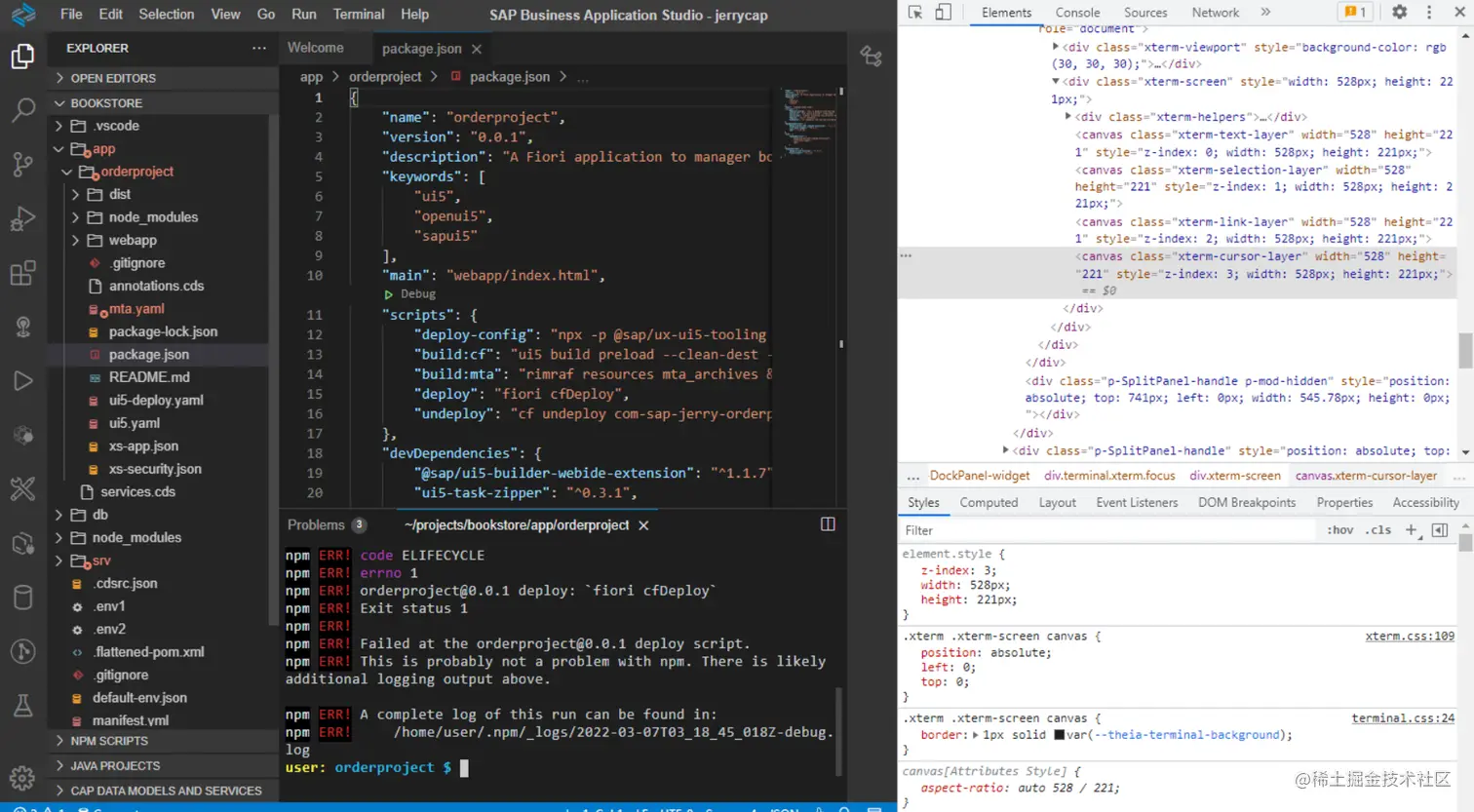Screen dimensions: 1474x812
Task: Toggle the :hov element state button
Action: click(1339, 530)
